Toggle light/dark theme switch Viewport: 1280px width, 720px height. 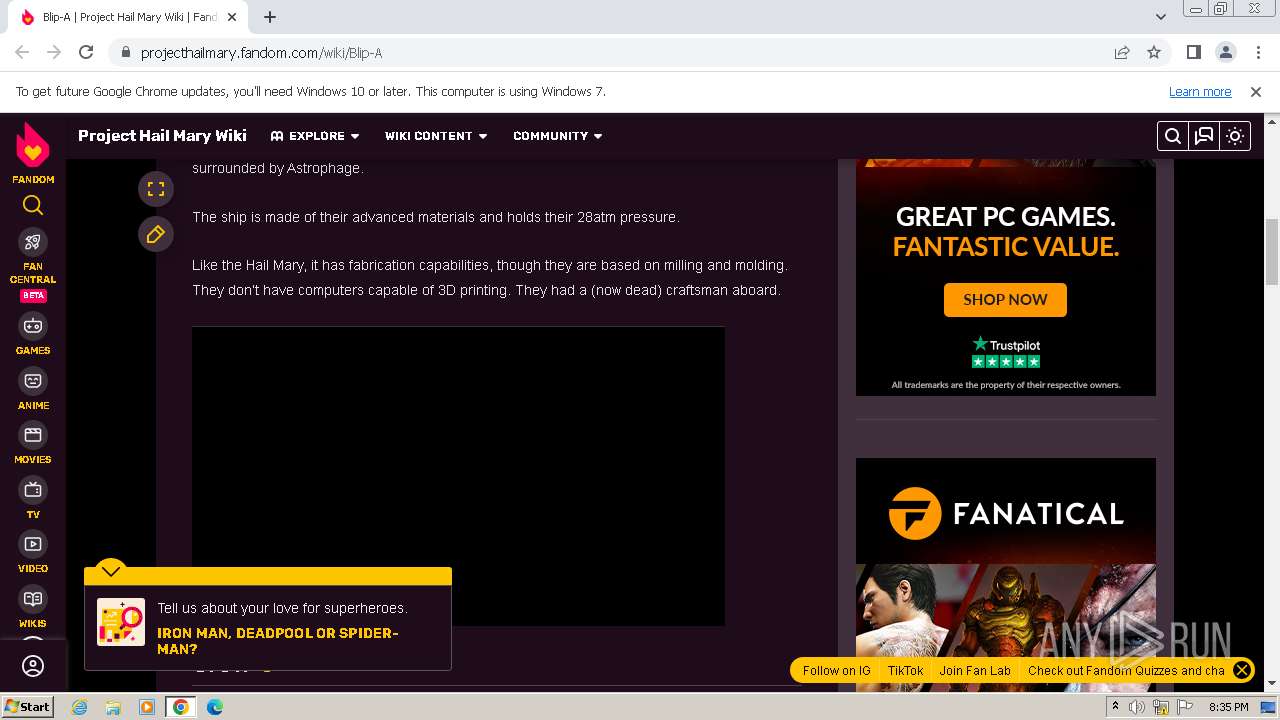1235,136
